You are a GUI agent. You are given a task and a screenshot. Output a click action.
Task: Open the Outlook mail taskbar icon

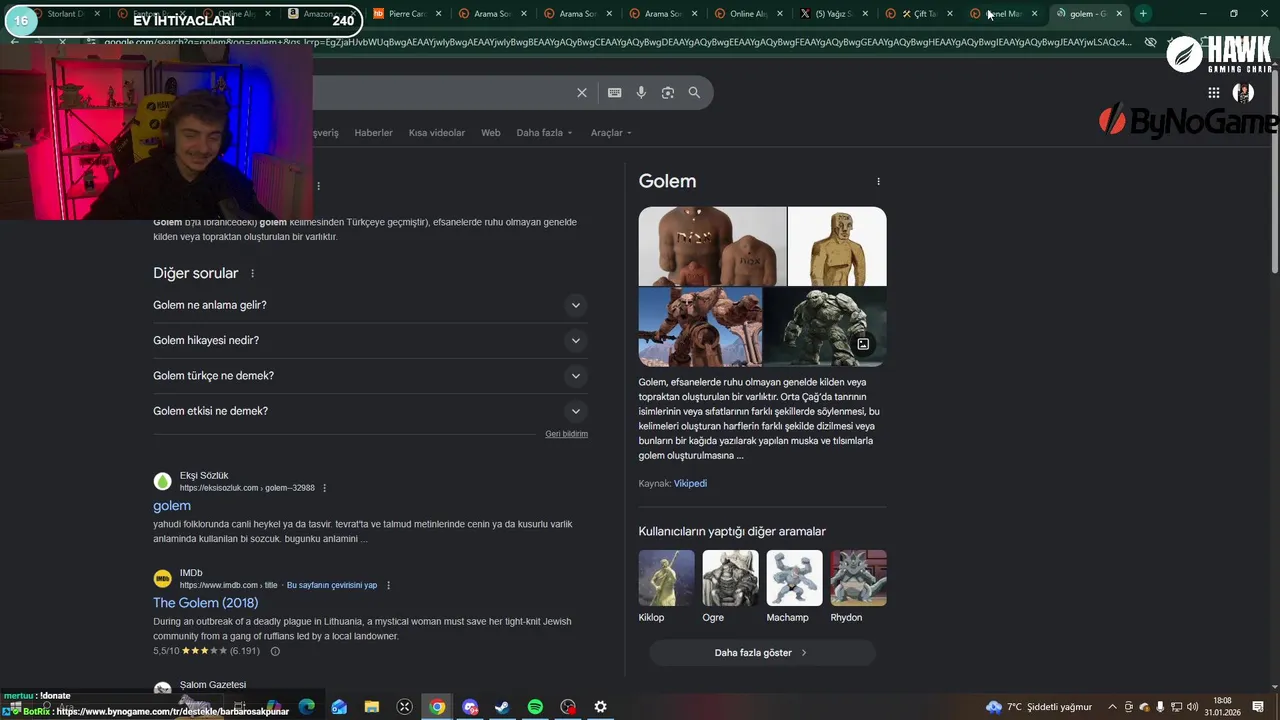click(x=339, y=707)
